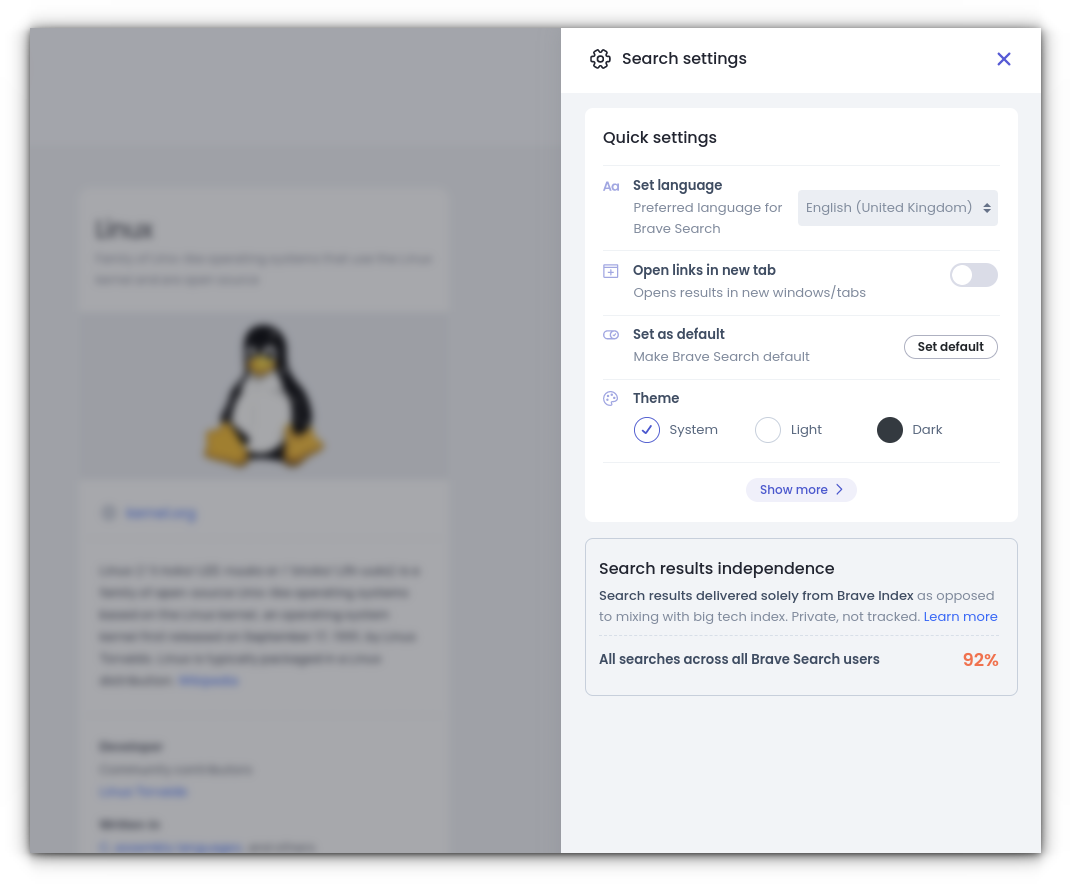The height and width of the screenshot is (885, 1071).
Task: Toggle Open links in new tab switch
Action: click(973, 275)
